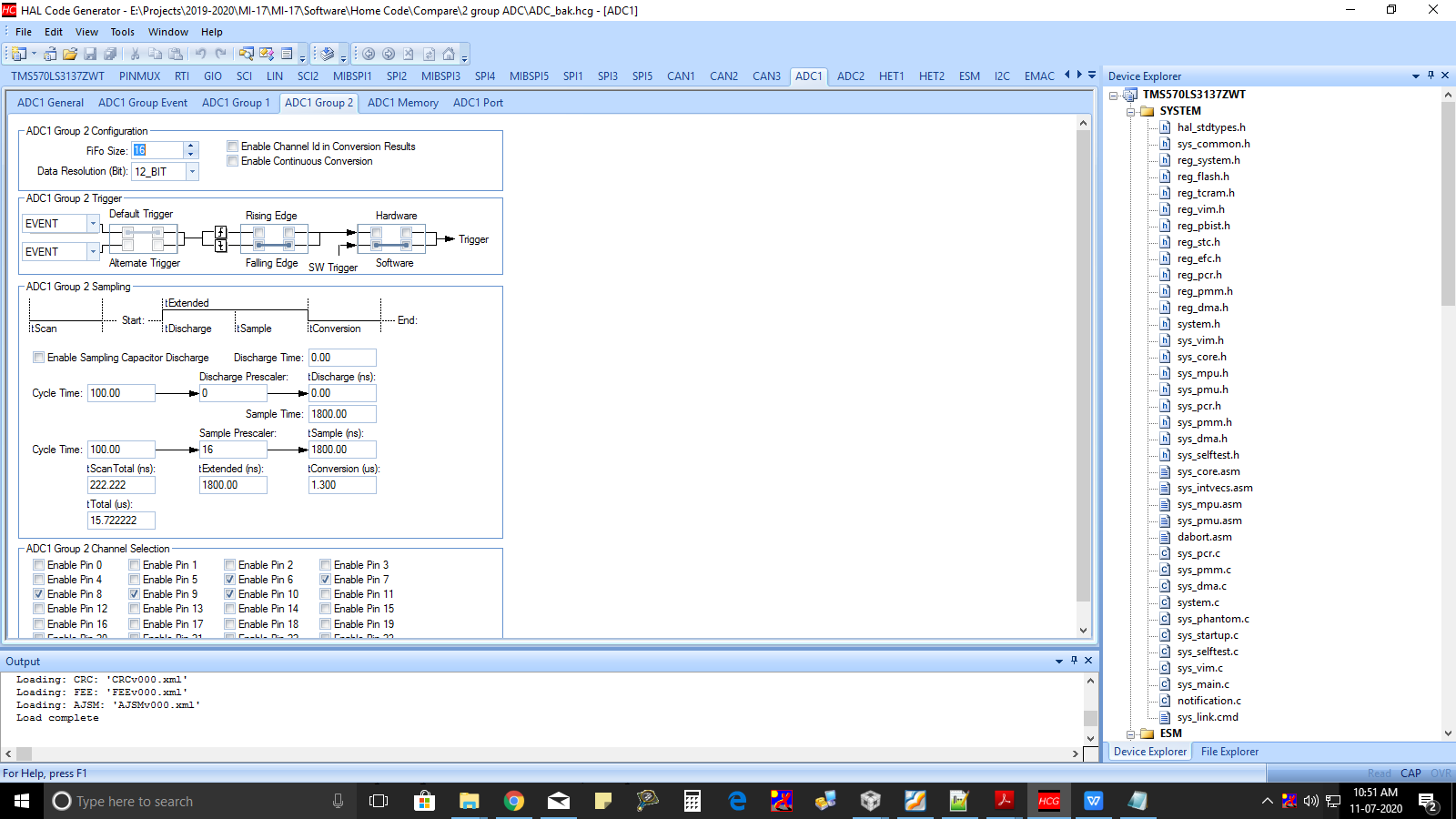1456x819 pixels.
Task: Toggle Enable Sampling Capacitor Discharge
Action: click(39, 358)
